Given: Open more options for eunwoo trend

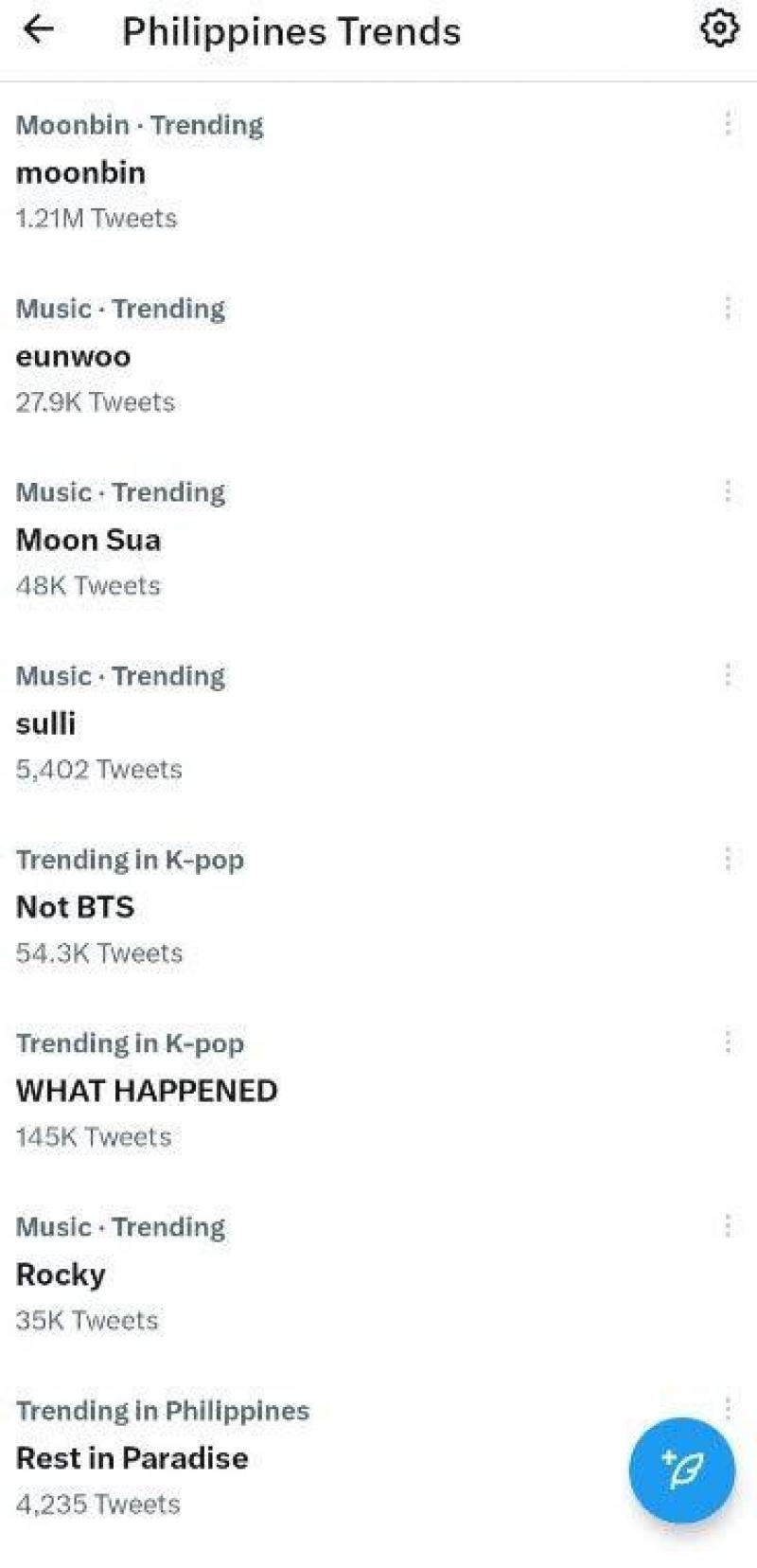Looking at the screenshot, I should click(727, 307).
